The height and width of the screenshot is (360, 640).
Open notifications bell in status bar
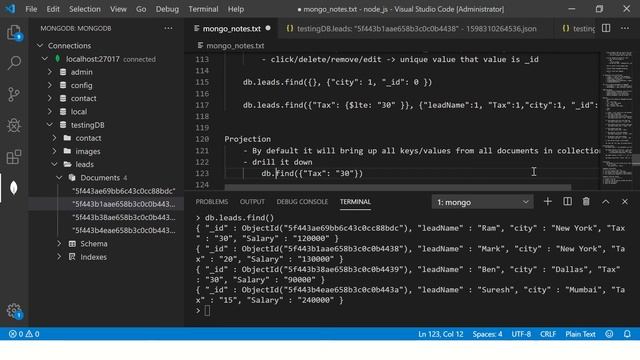click(x=627, y=334)
